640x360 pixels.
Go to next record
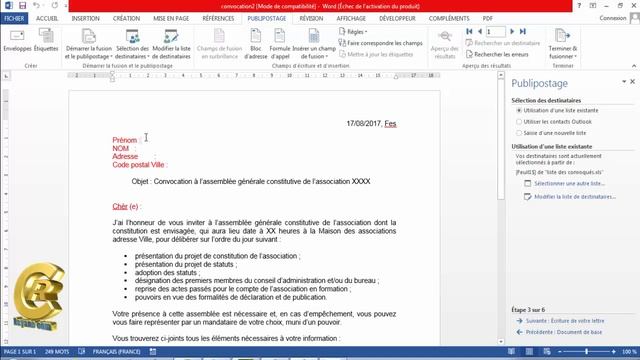[x=512, y=31]
